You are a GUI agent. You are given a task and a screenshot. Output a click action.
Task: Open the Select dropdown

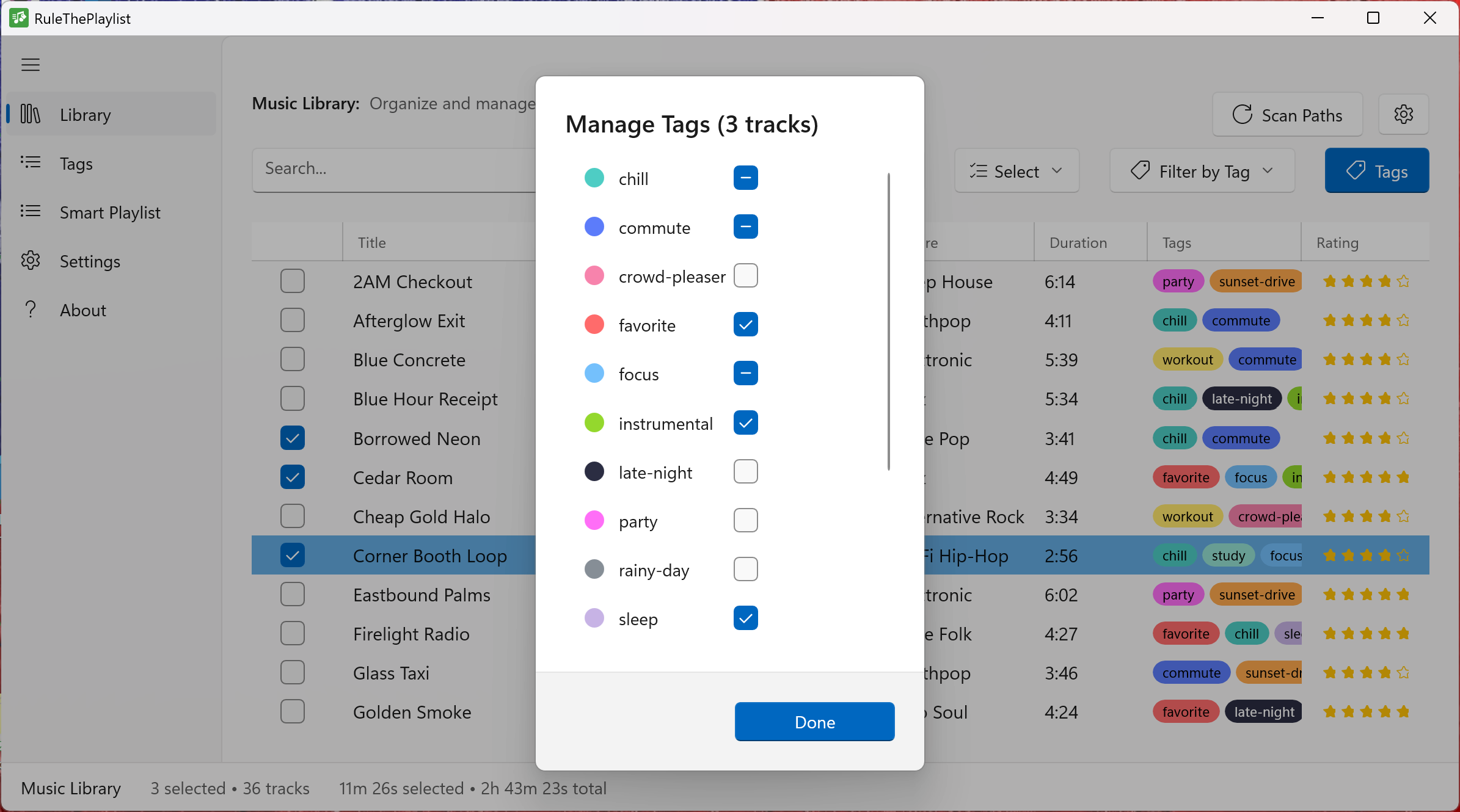pyautogui.click(x=1016, y=171)
